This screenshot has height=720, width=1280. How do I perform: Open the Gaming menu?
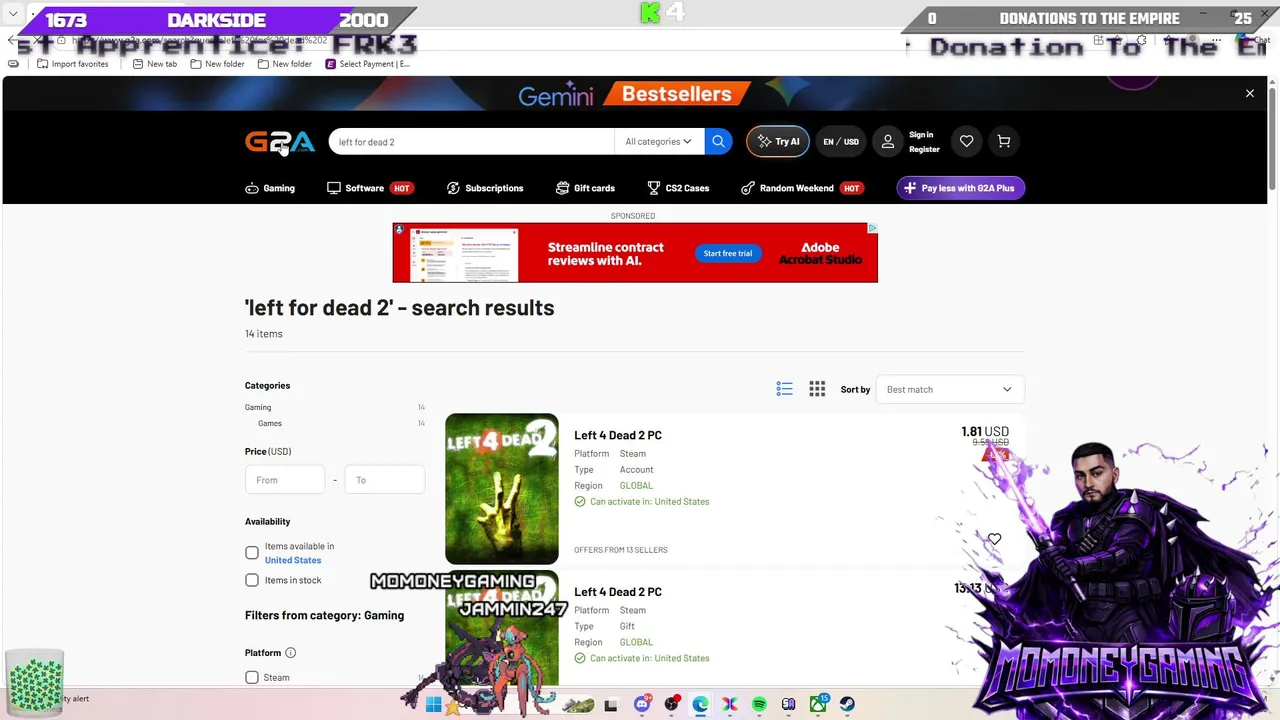click(x=270, y=188)
